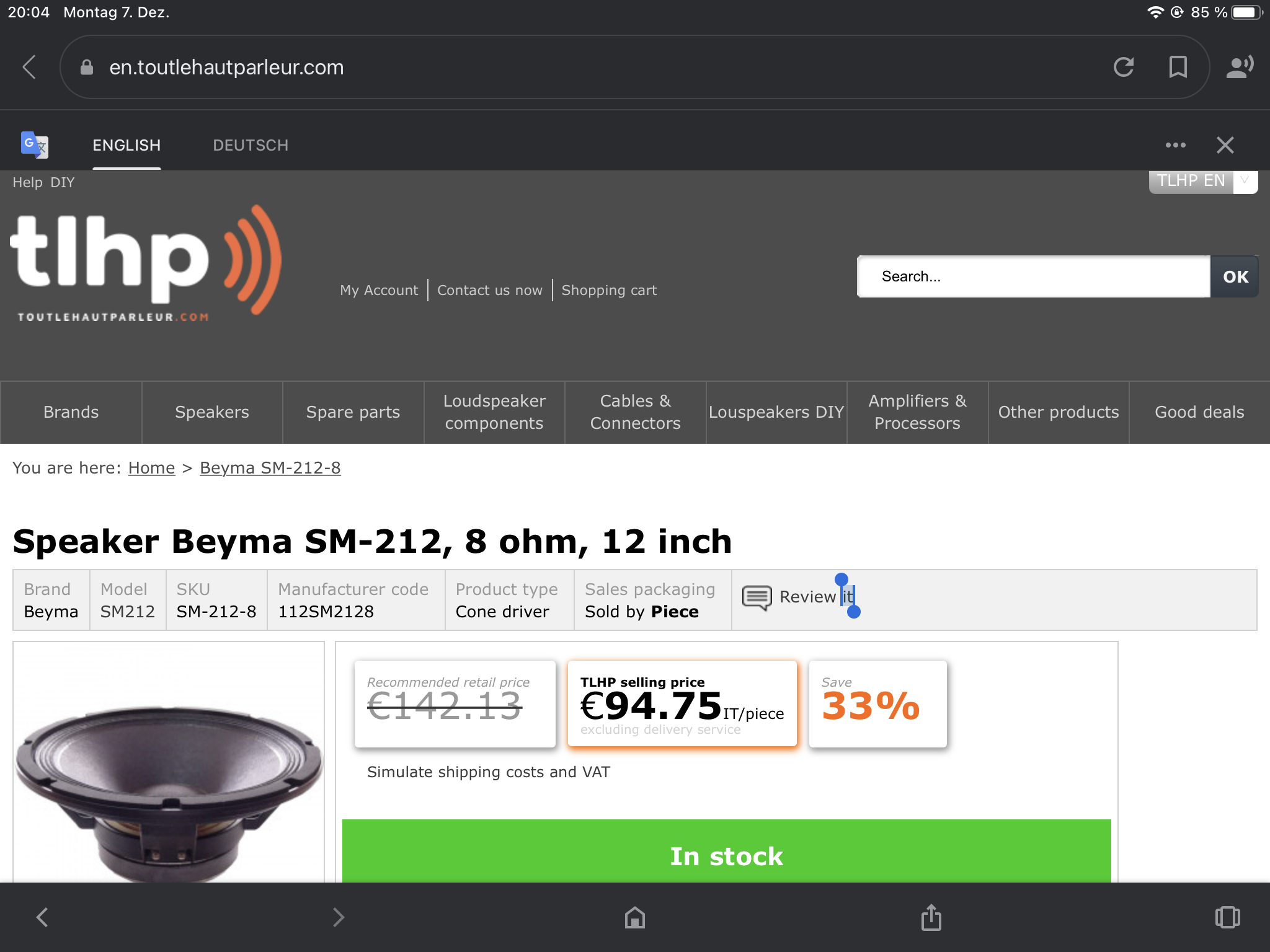Tap the browser back arrow beside address bar
This screenshot has width=1270, height=952.
click(29, 67)
